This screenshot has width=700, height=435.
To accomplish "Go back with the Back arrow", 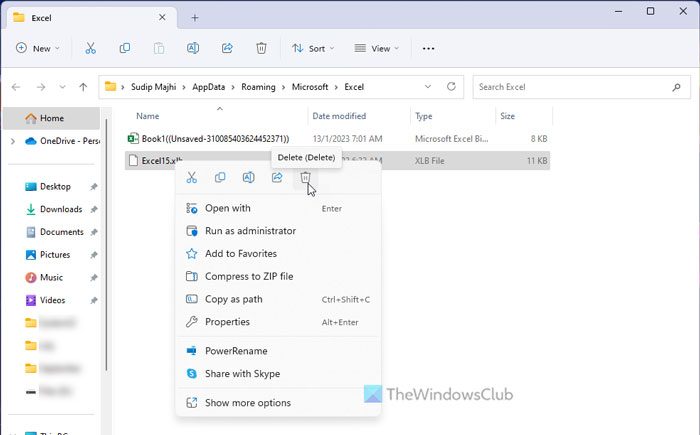I will coord(16,87).
